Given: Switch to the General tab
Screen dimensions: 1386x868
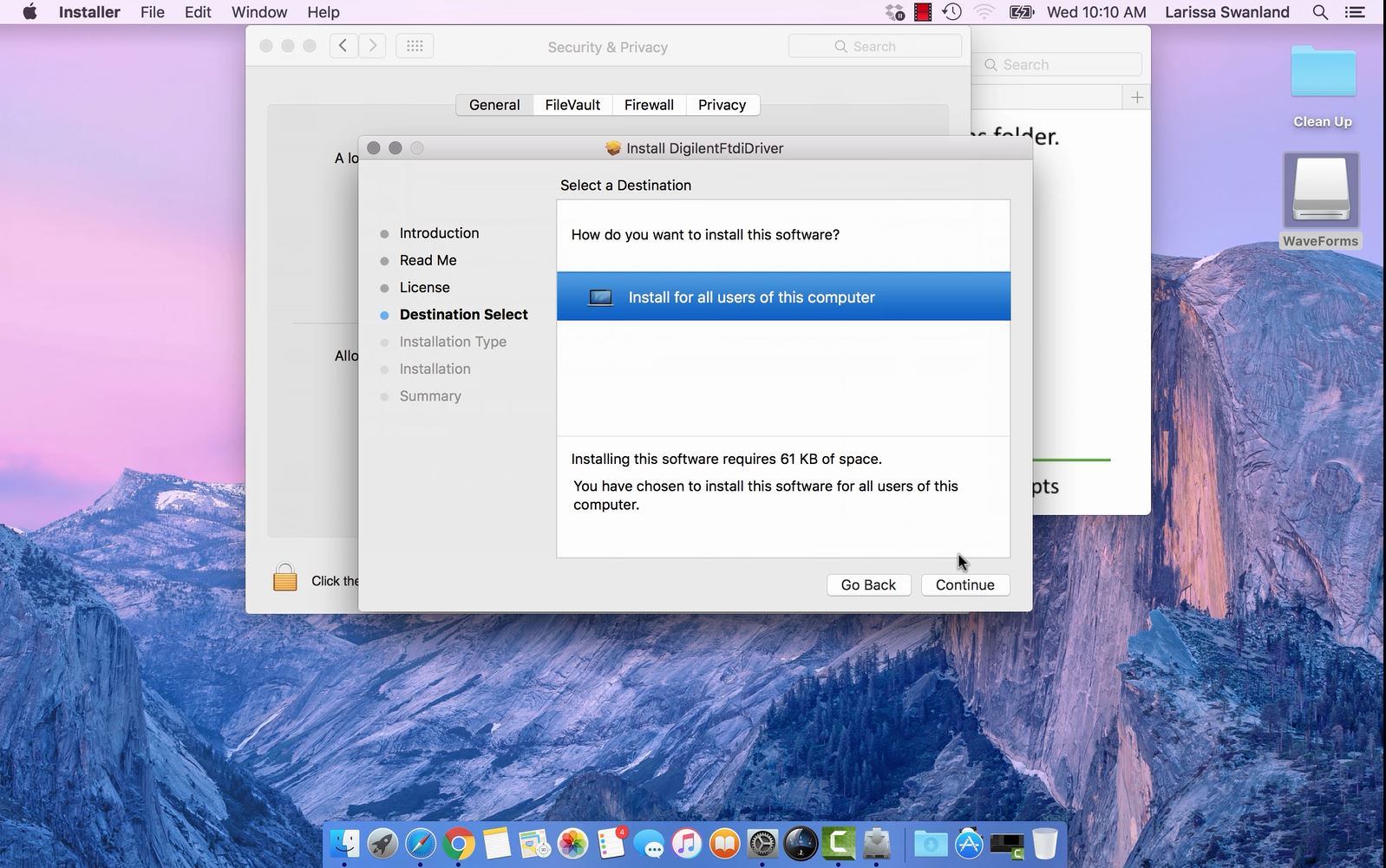Looking at the screenshot, I should point(494,105).
